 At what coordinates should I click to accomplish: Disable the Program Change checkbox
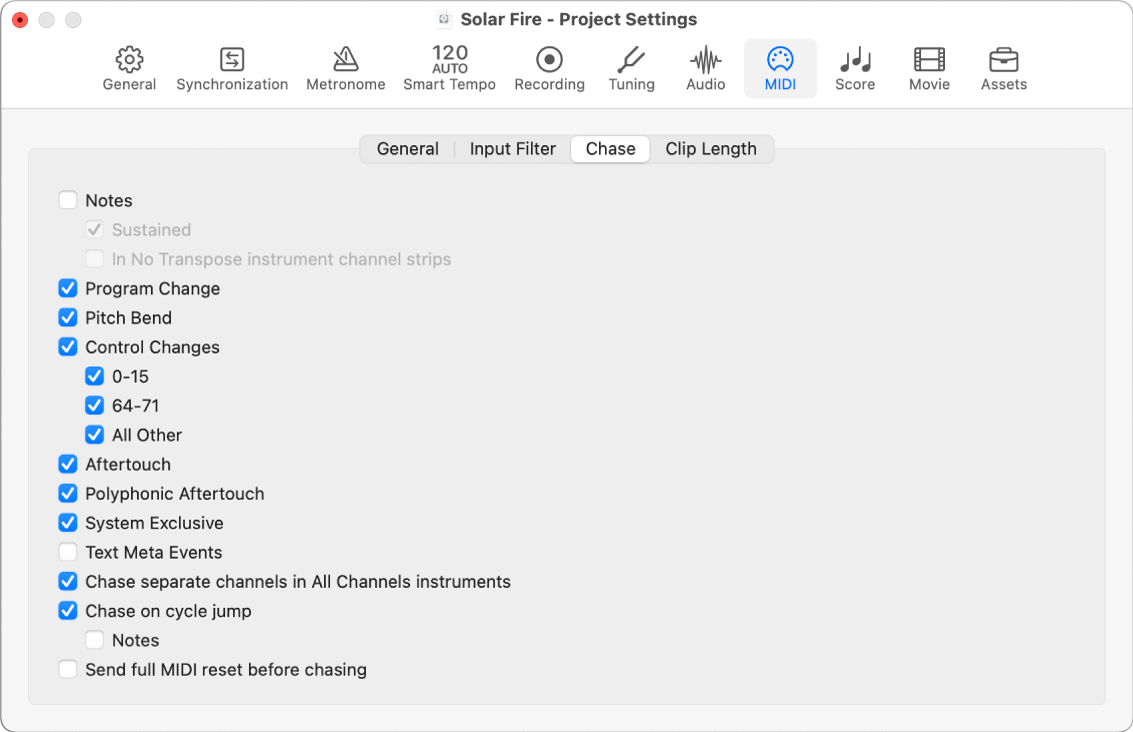[68, 288]
